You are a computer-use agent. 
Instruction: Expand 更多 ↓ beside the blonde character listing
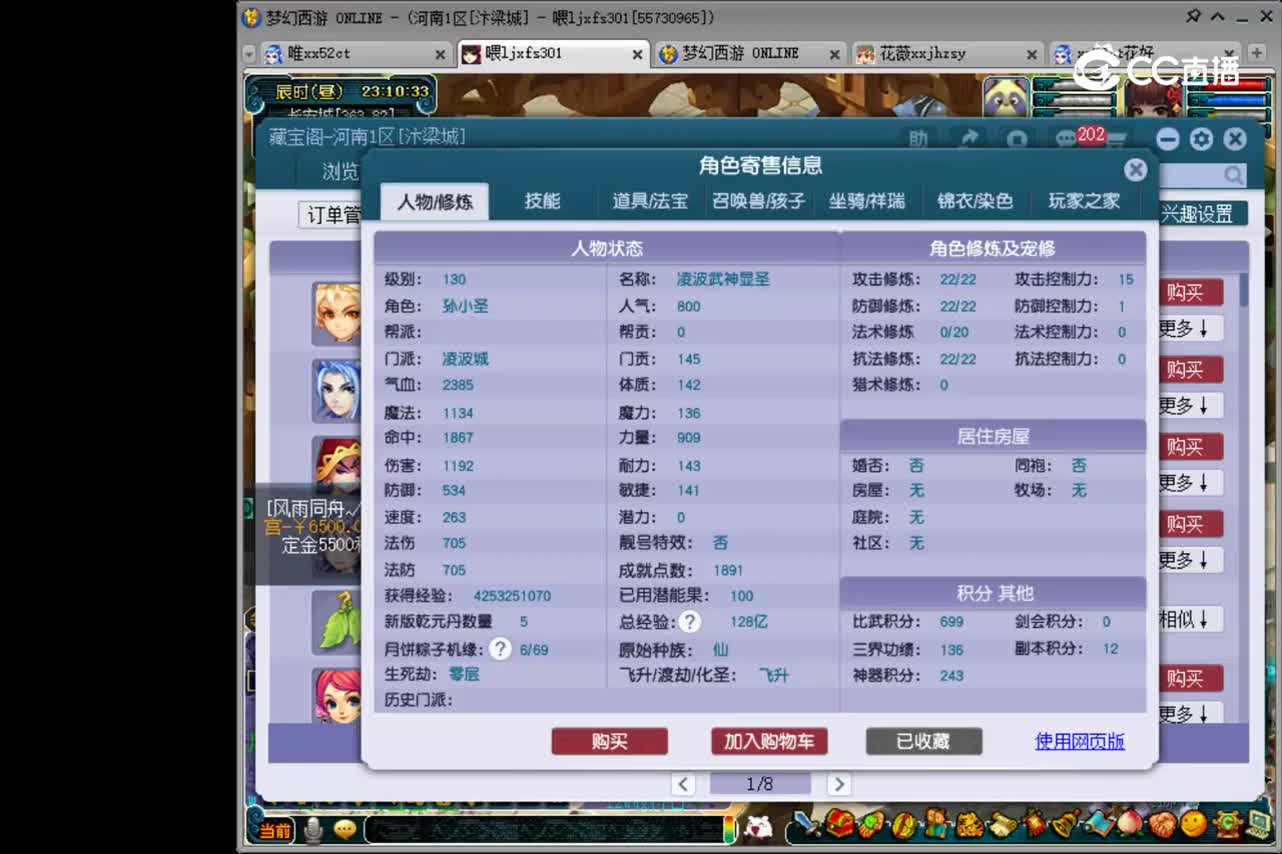pos(1191,328)
